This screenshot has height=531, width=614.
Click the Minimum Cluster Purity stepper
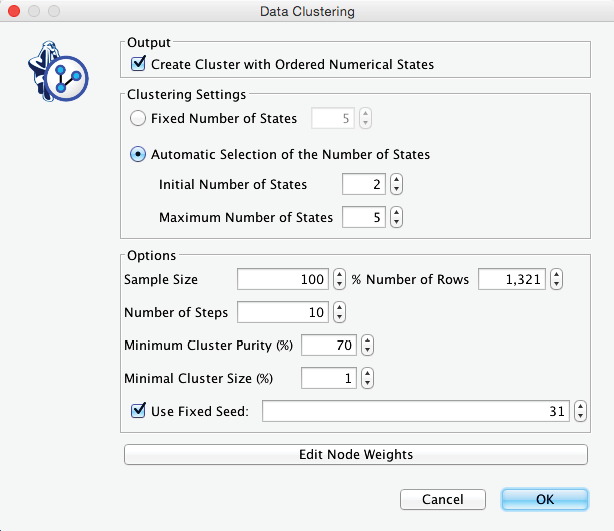pos(367,345)
